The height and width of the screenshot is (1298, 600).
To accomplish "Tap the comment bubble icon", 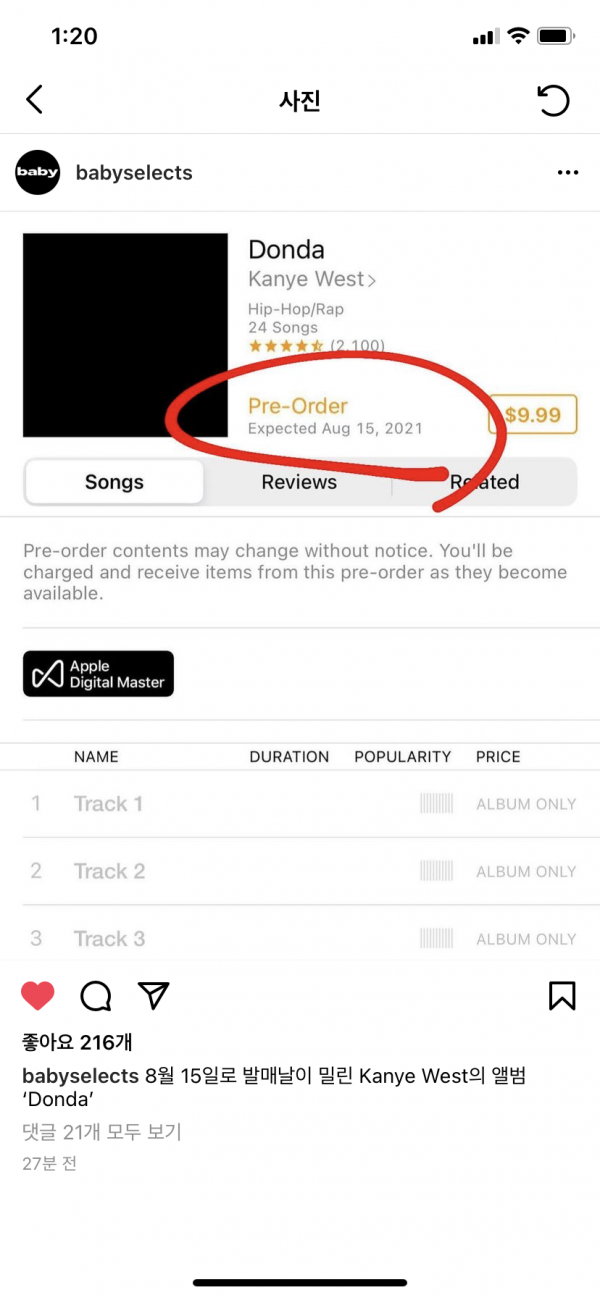I will [x=96, y=995].
